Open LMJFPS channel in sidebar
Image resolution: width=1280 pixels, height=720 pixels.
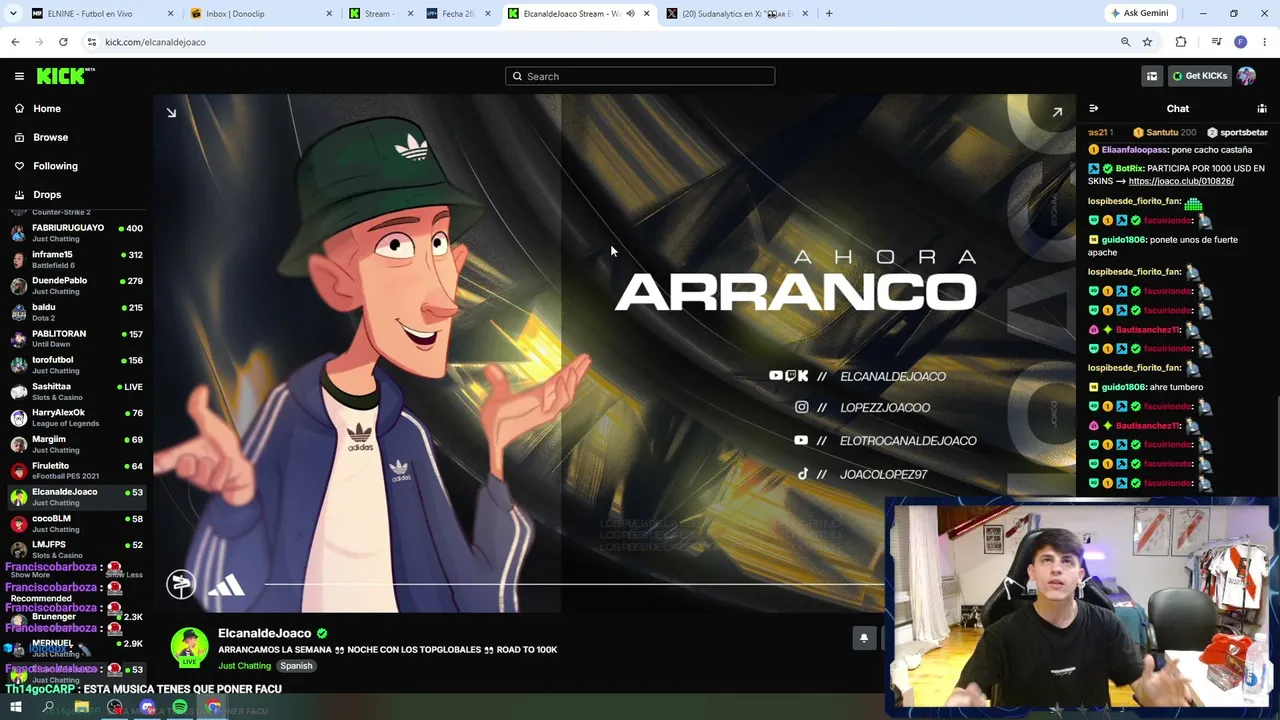tap(76, 550)
